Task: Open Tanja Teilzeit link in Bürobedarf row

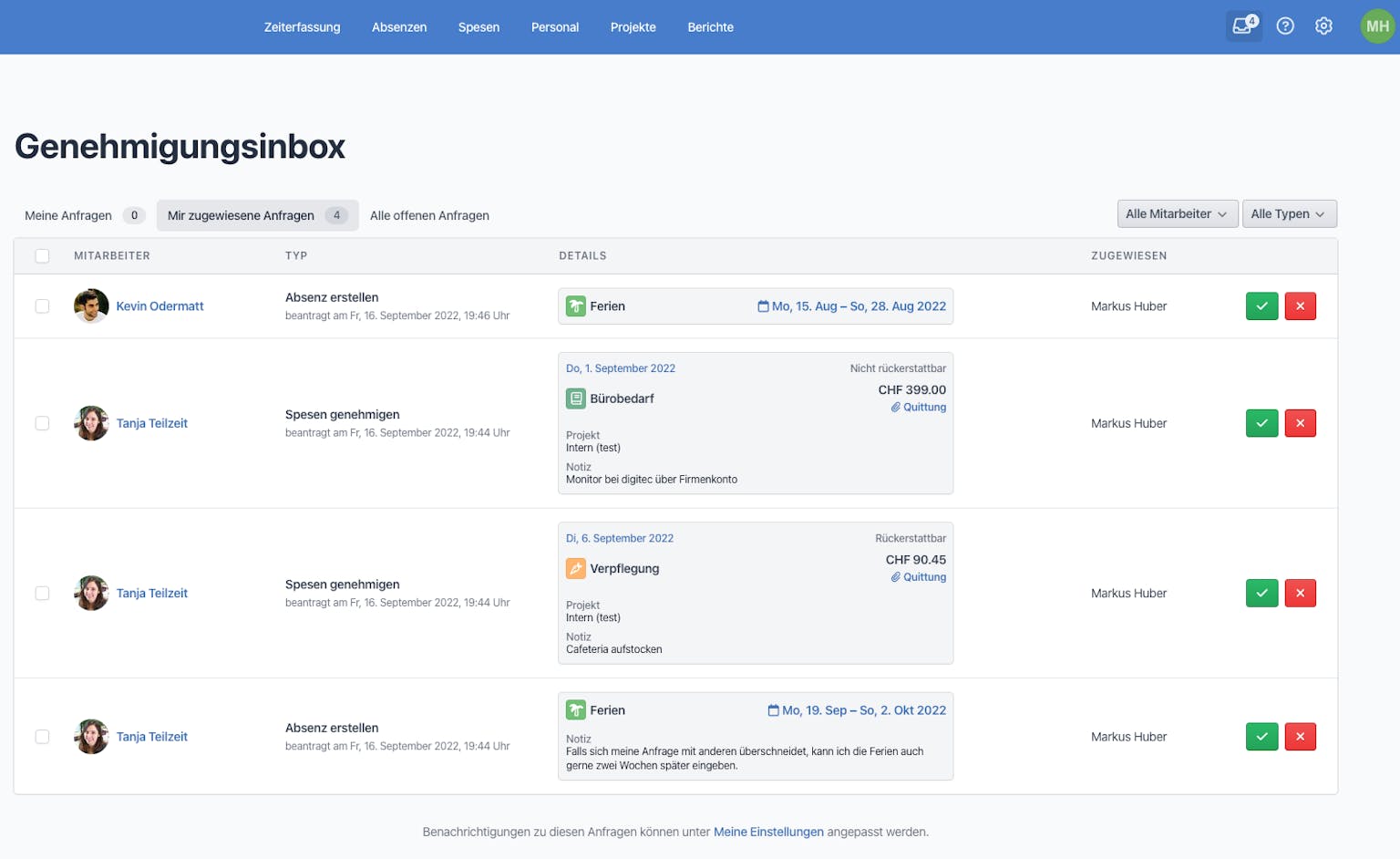Action: 152,423
